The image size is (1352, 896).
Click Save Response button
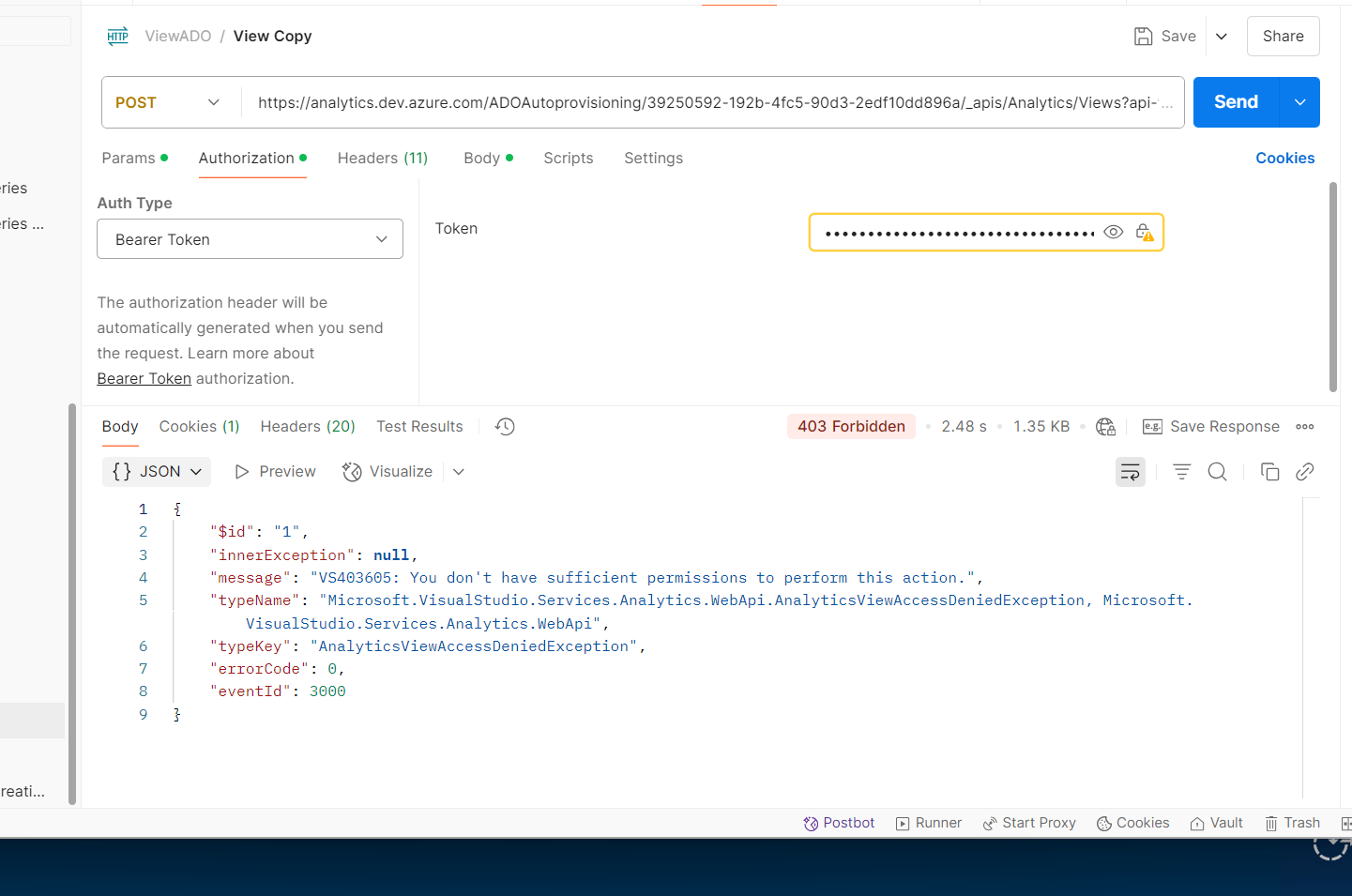point(1211,427)
